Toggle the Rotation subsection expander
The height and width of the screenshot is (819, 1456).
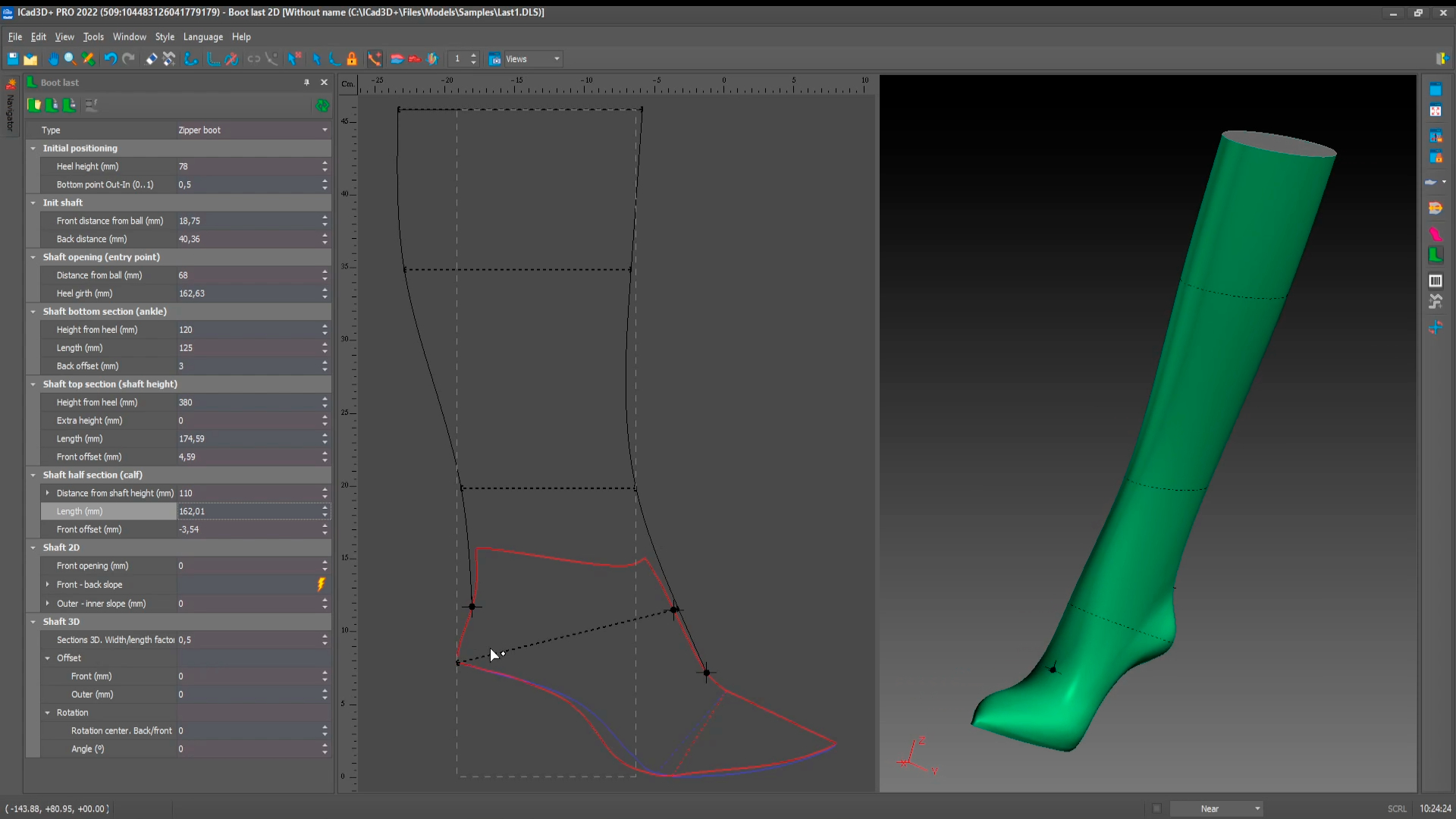pos(47,712)
